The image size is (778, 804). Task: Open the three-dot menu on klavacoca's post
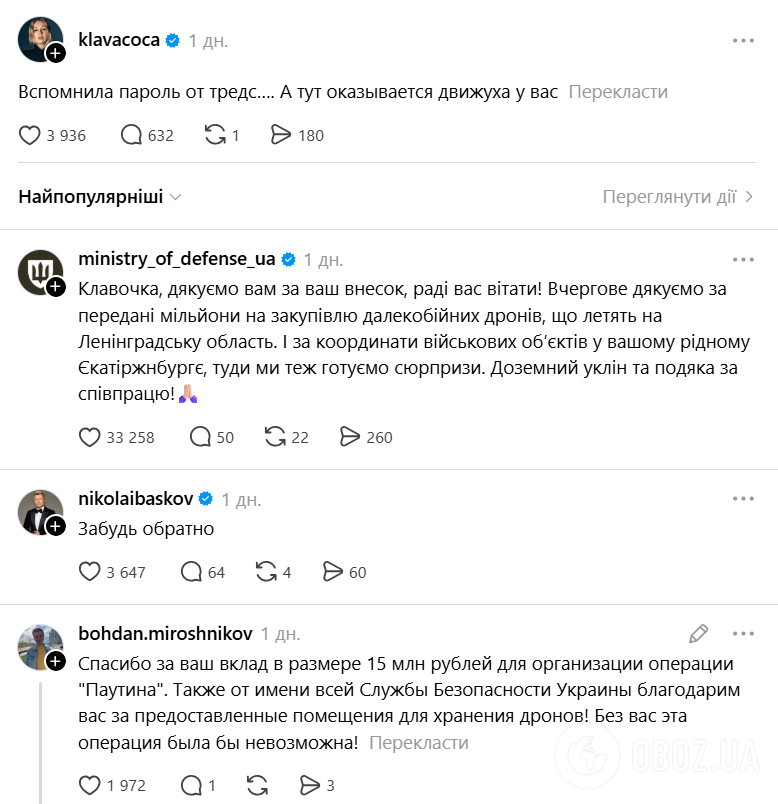[x=744, y=40]
